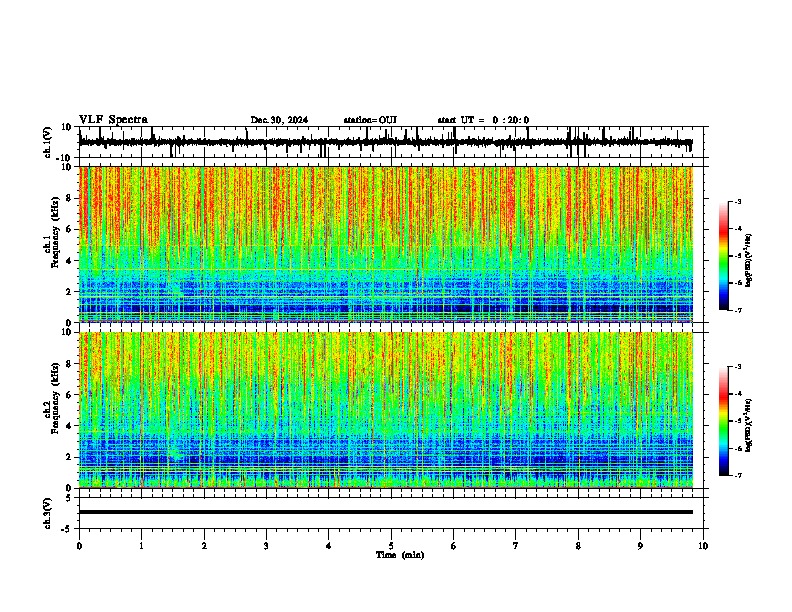
Task: Click the 'ch.3(V)' axis label
Action: tap(48, 514)
